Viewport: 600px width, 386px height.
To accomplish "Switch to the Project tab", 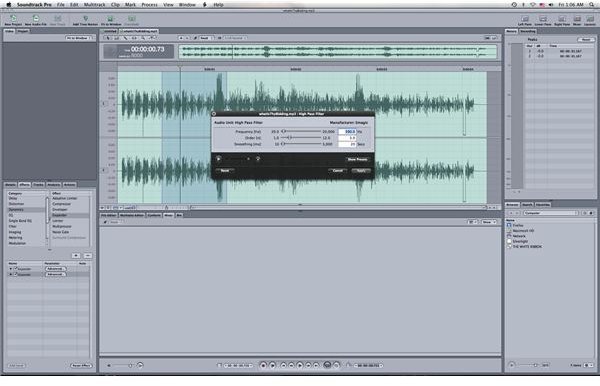I will point(23,31).
